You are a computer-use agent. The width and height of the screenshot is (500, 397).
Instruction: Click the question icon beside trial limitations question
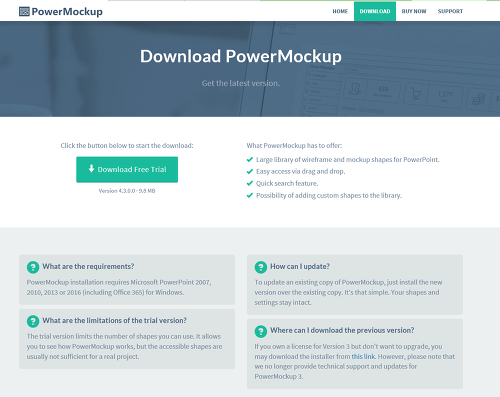click(x=33, y=321)
